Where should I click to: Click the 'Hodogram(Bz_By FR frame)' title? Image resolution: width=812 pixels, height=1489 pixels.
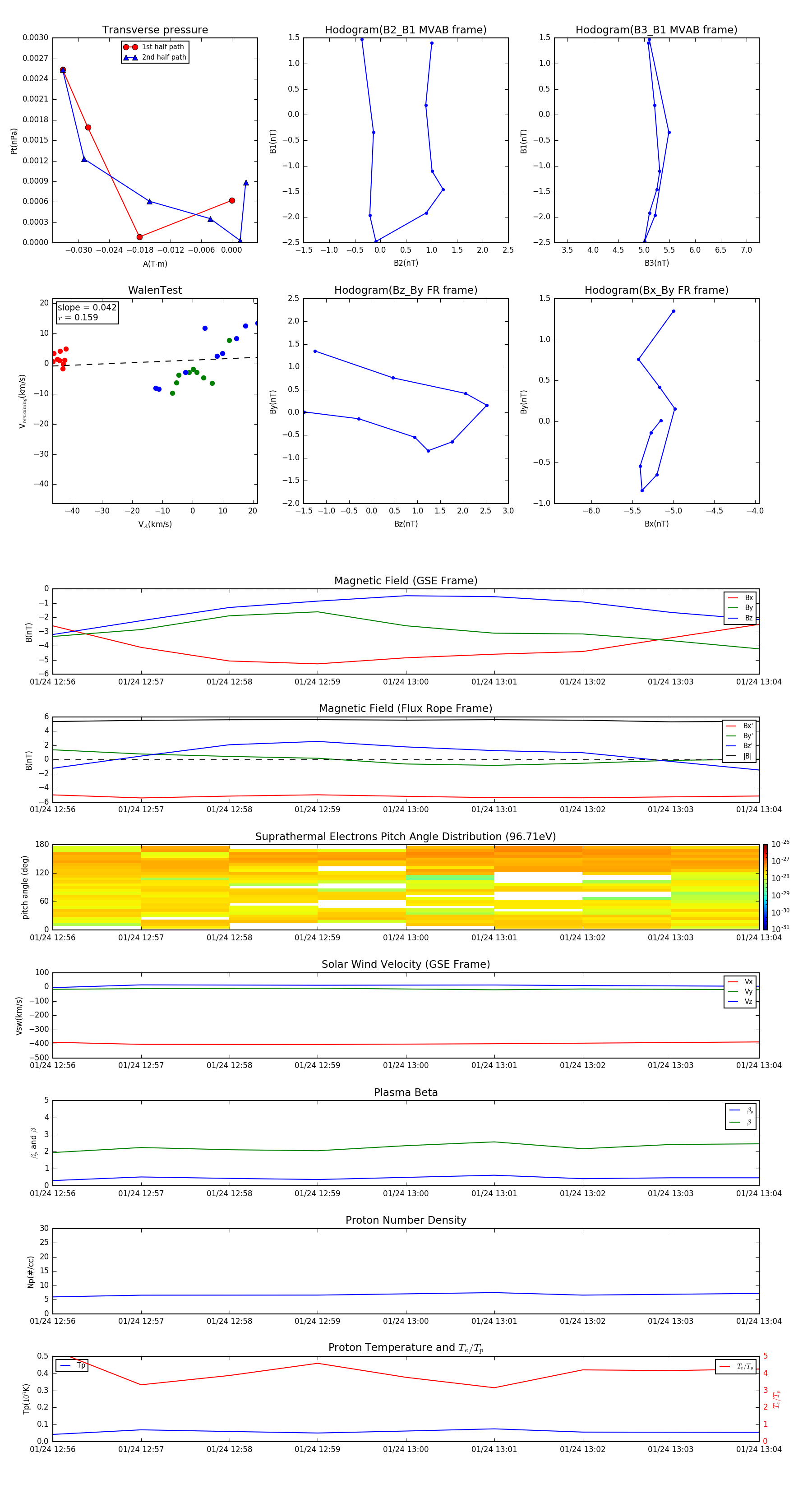(x=406, y=290)
